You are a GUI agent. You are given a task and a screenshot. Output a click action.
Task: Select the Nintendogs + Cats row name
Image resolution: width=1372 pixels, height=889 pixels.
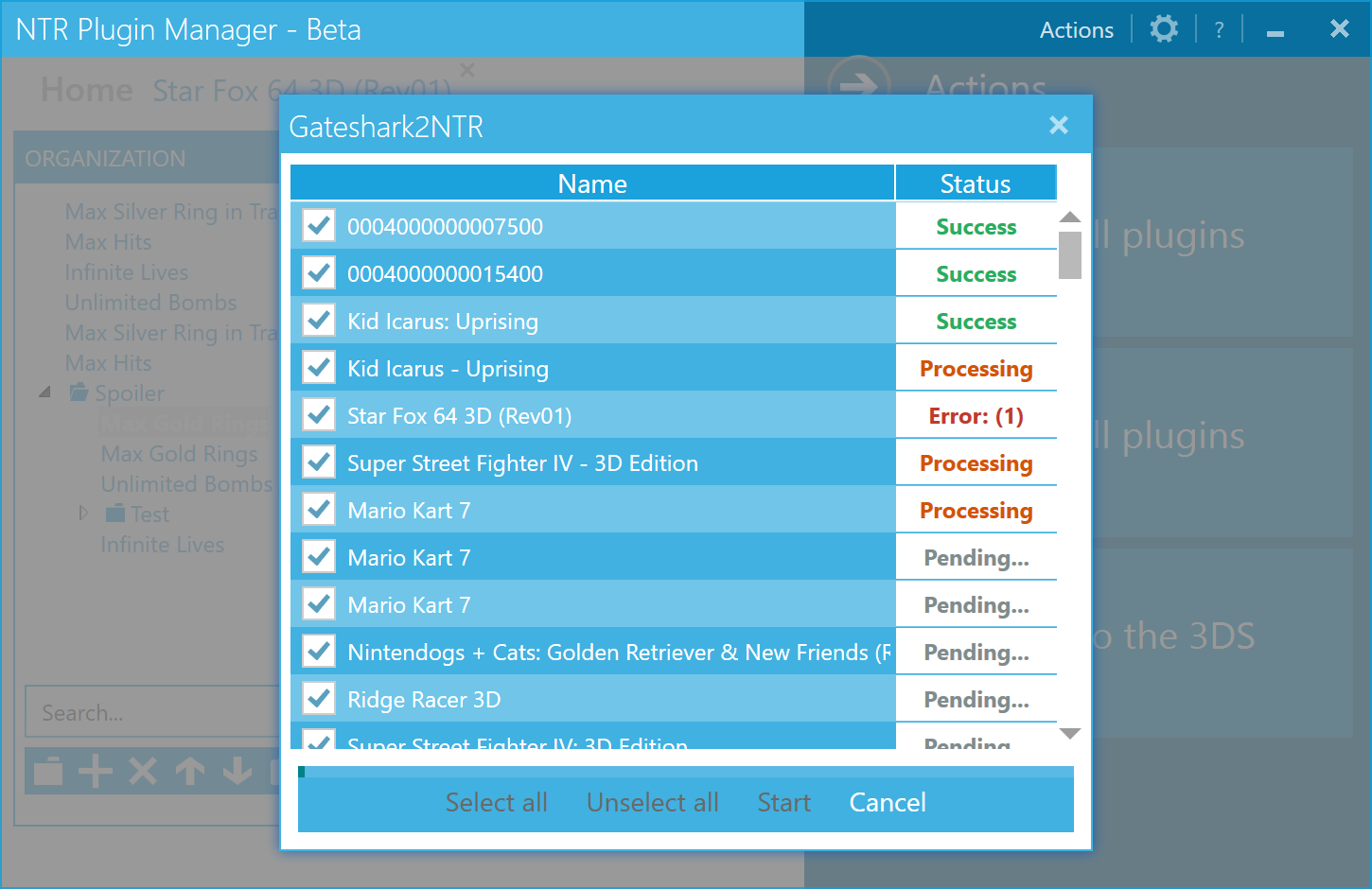(x=619, y=653)
